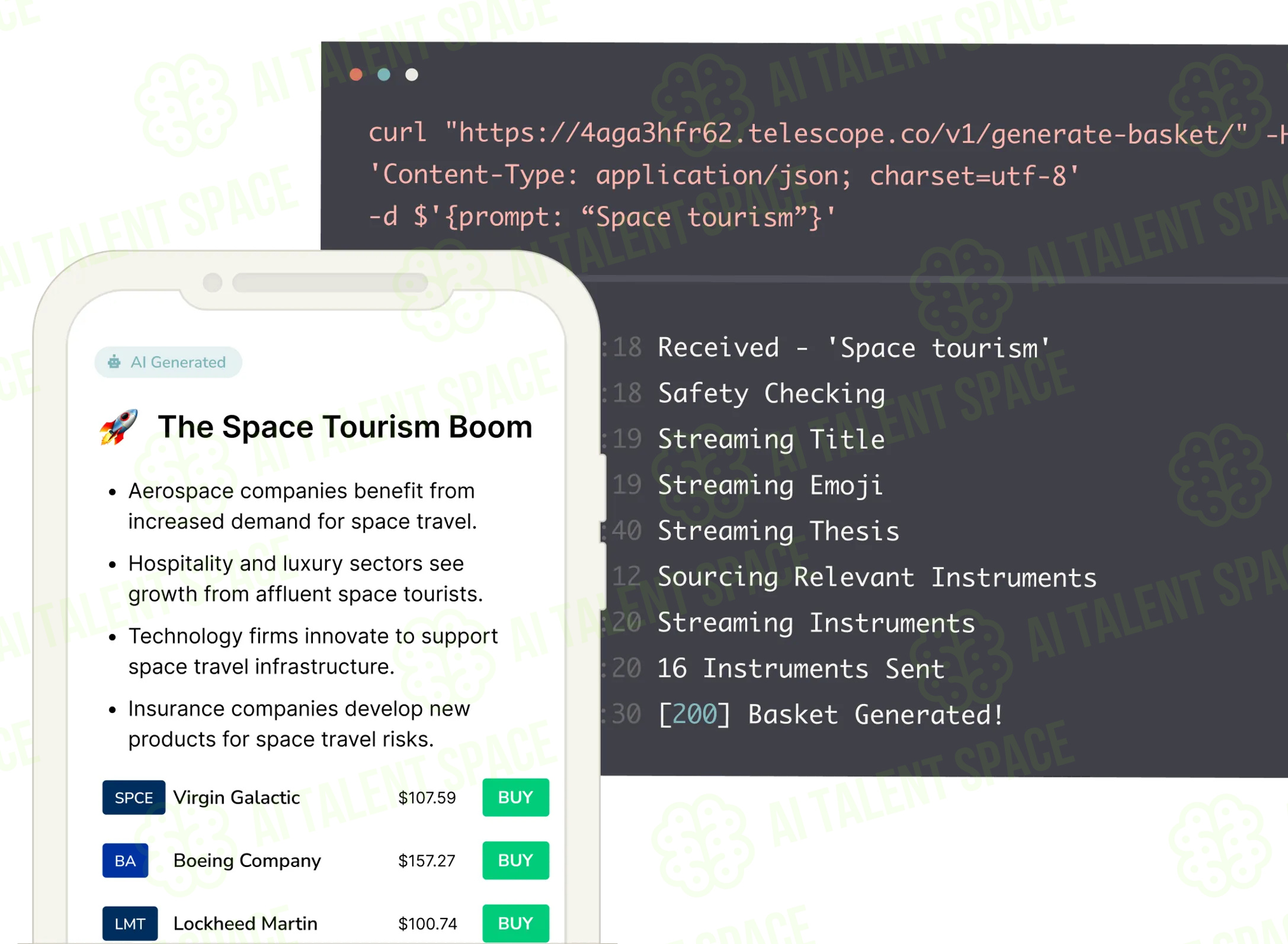Viewport: 1288px width, 944px height.
Task: Click the $157.27 price
Action: pos(427,860)
